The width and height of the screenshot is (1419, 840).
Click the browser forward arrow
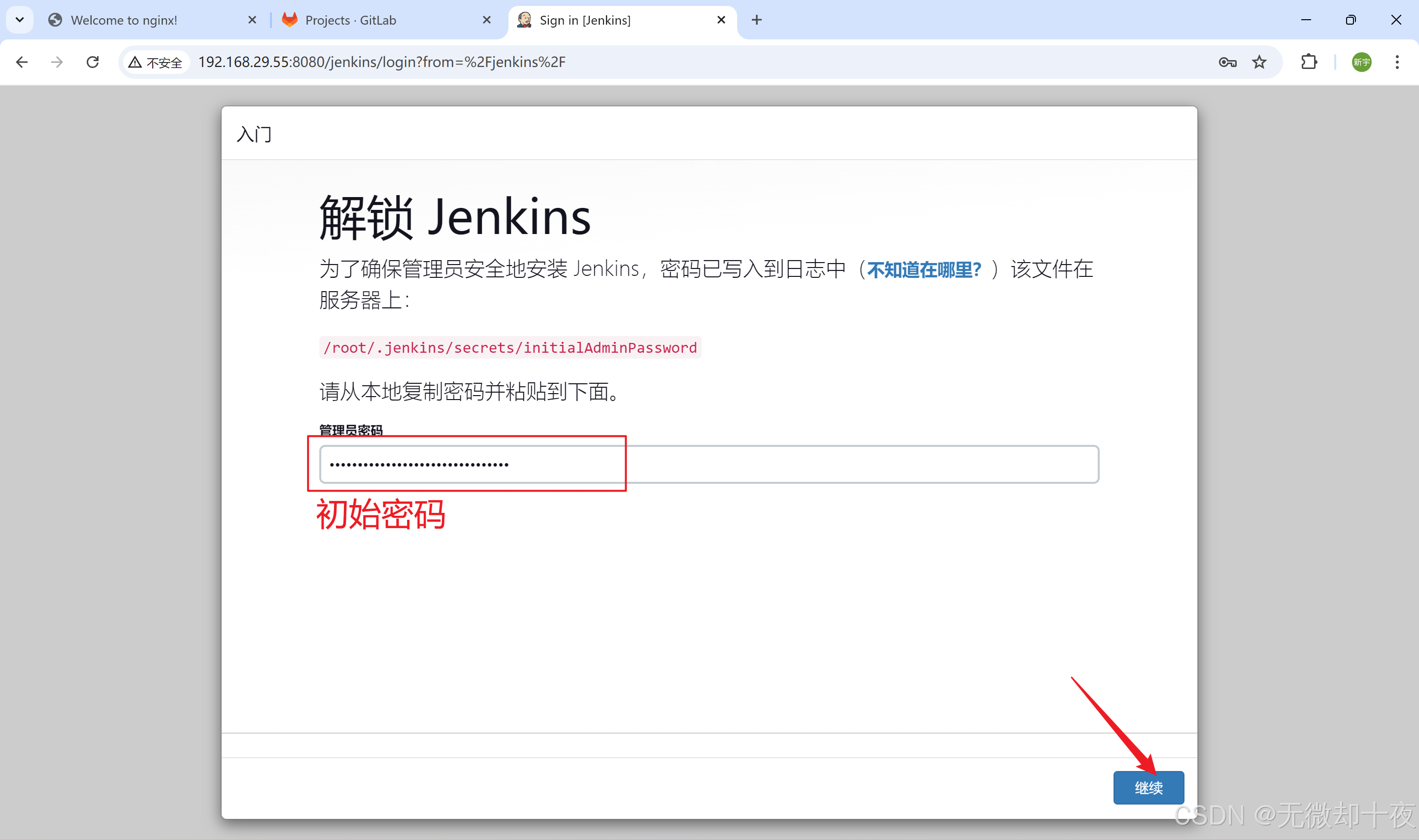point(57,62)
